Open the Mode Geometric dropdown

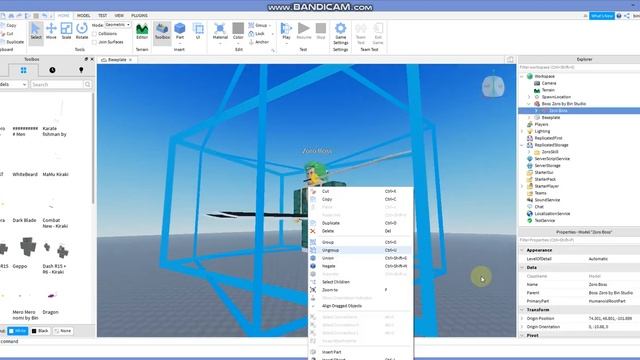click(118, 25)
